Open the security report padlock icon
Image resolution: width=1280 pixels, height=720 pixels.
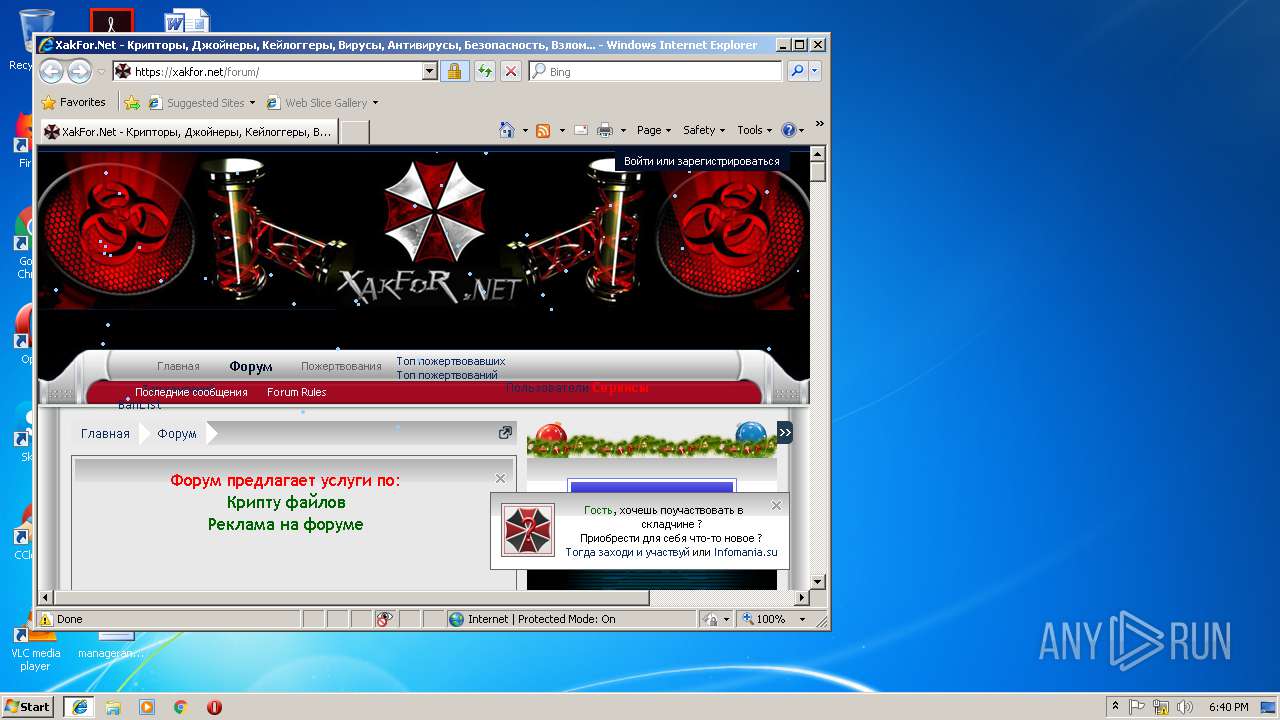[454, 71]
